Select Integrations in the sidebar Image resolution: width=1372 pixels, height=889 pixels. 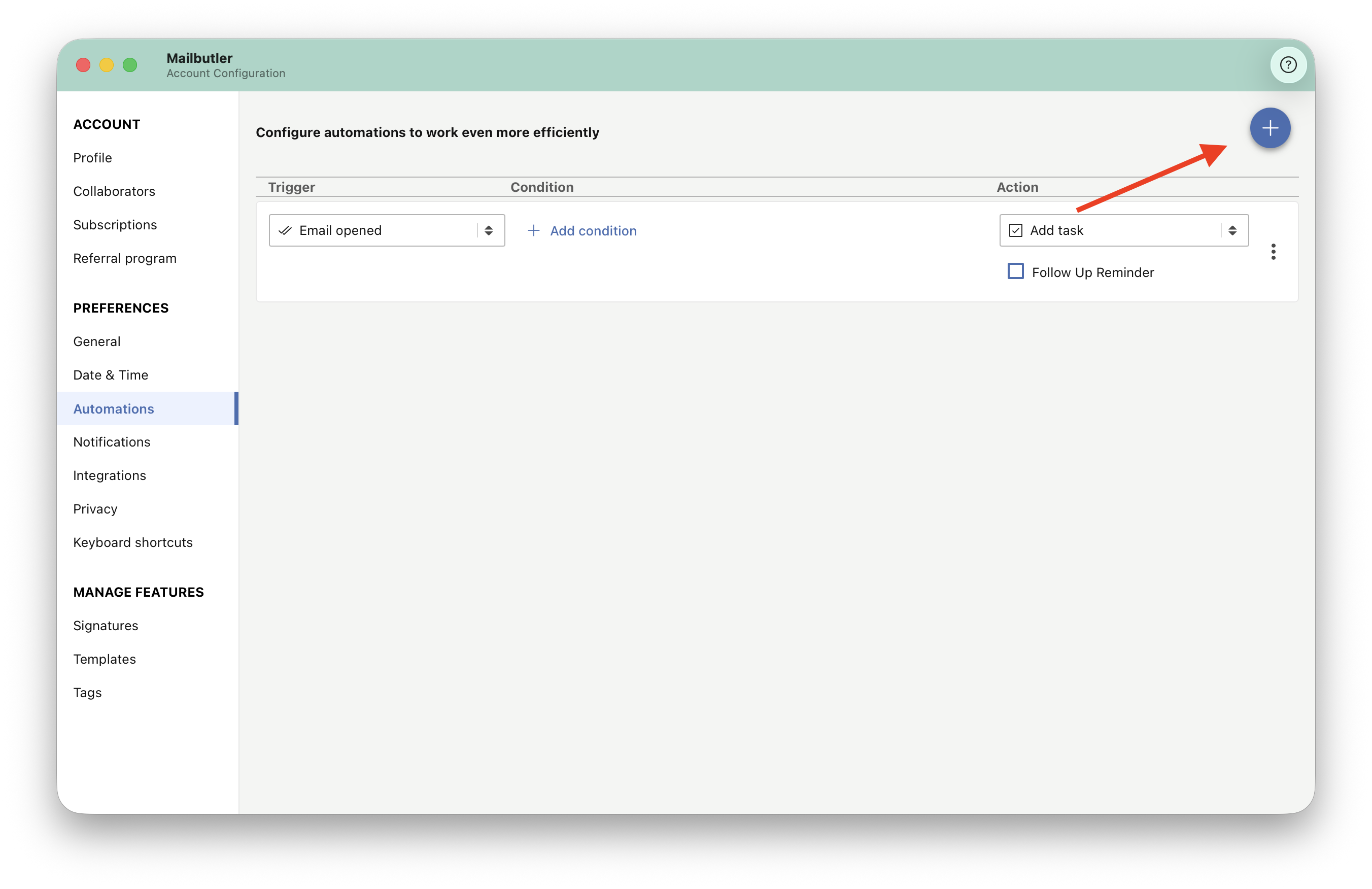click(110, 475)
